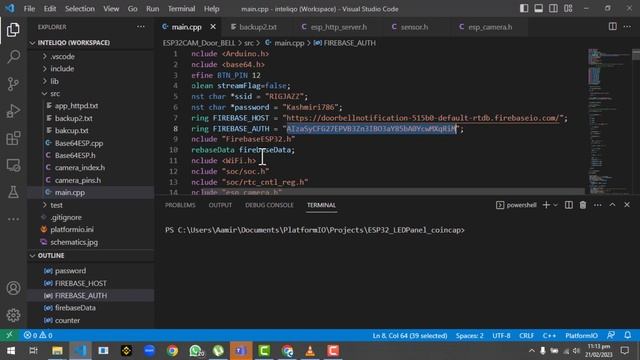Customize layout button in title bar
This screenshot has width=640, height=360.
(568, 9)
